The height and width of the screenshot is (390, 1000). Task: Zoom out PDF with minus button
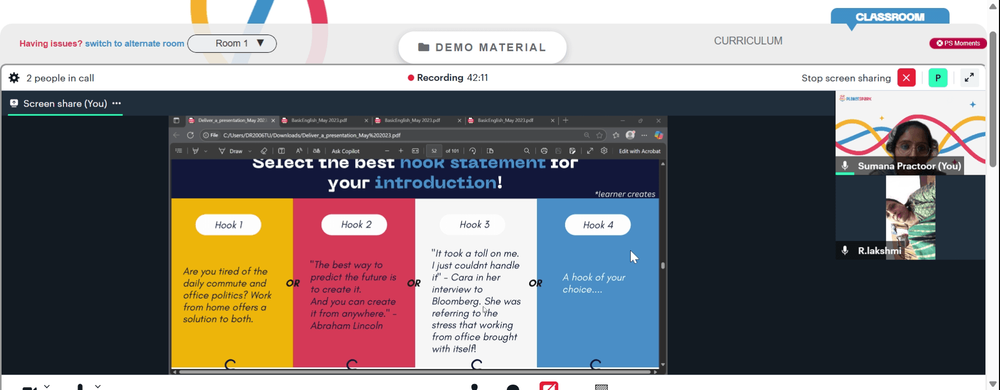click(x=387, y=151)
